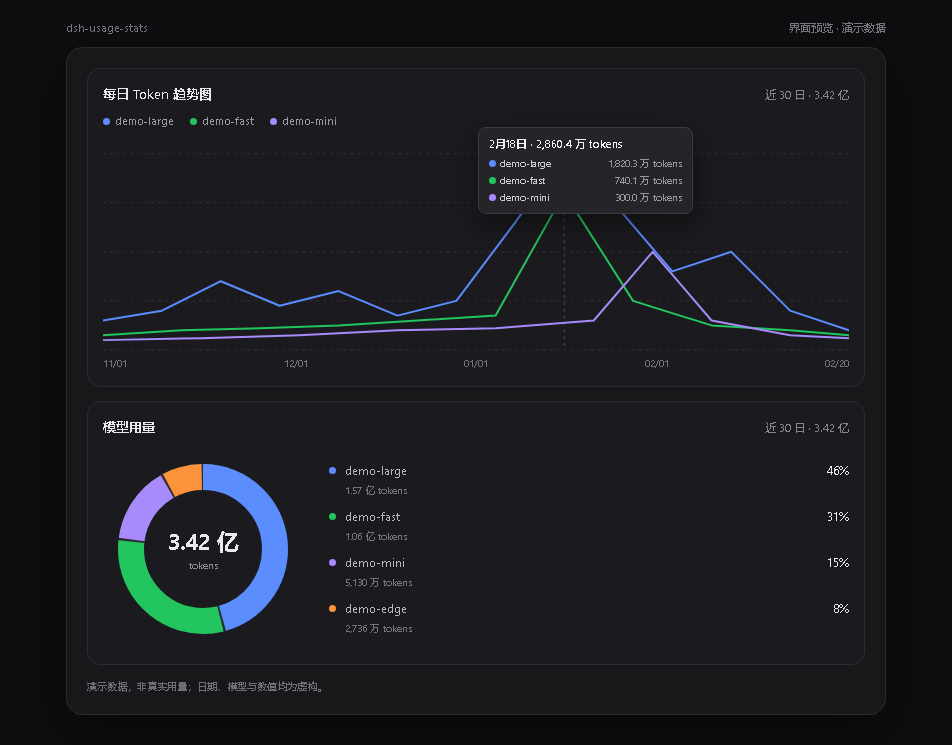Select demo-fast in model usage list

[x=589, y=526]
